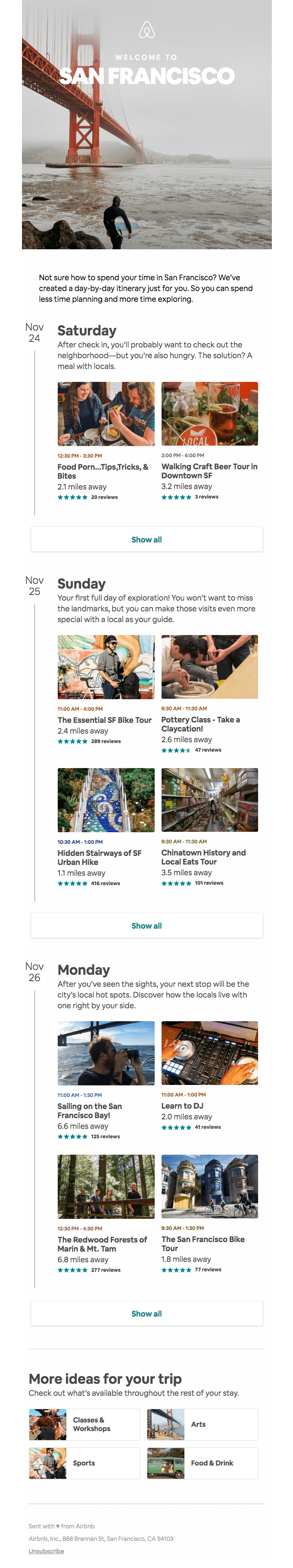
Task: View the Hidden Stairways of SF photo
Action: click(x=106, y=800)
